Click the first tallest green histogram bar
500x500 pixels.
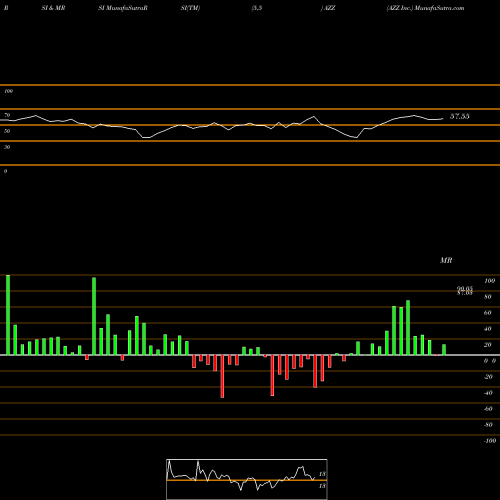point(8,315)
